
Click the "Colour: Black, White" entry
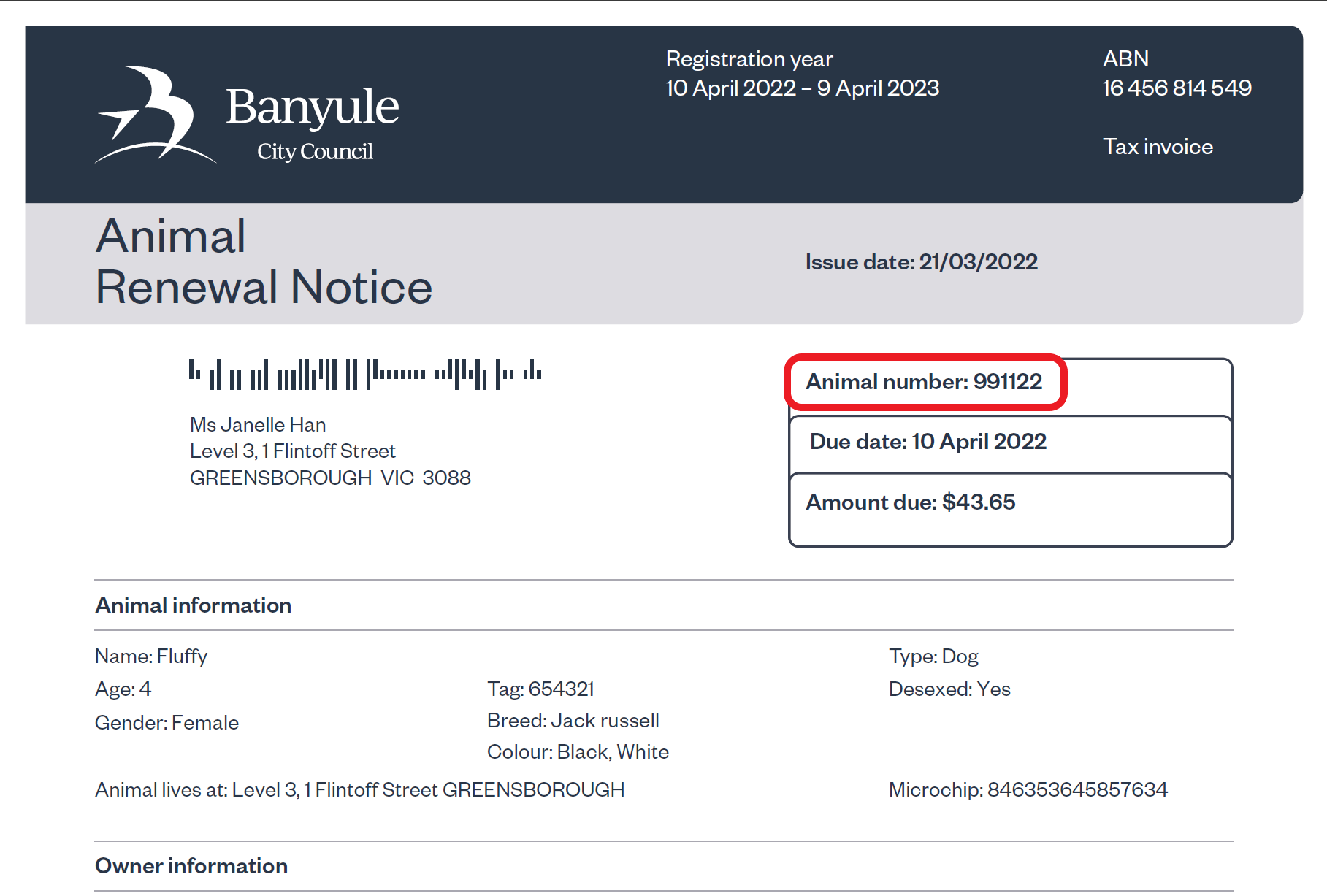coord(578,752)
